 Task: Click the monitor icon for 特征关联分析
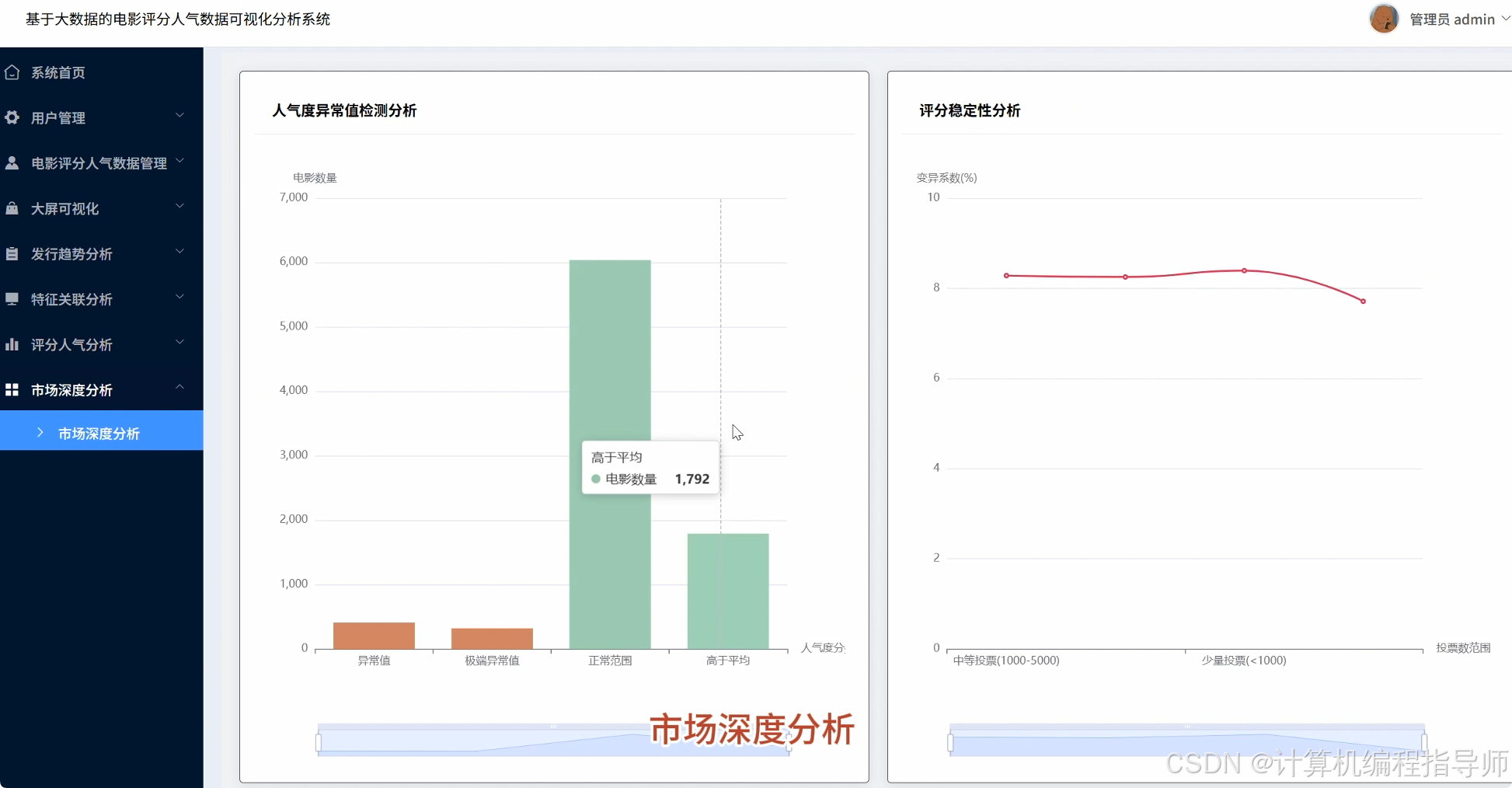(x=12, y=298)
